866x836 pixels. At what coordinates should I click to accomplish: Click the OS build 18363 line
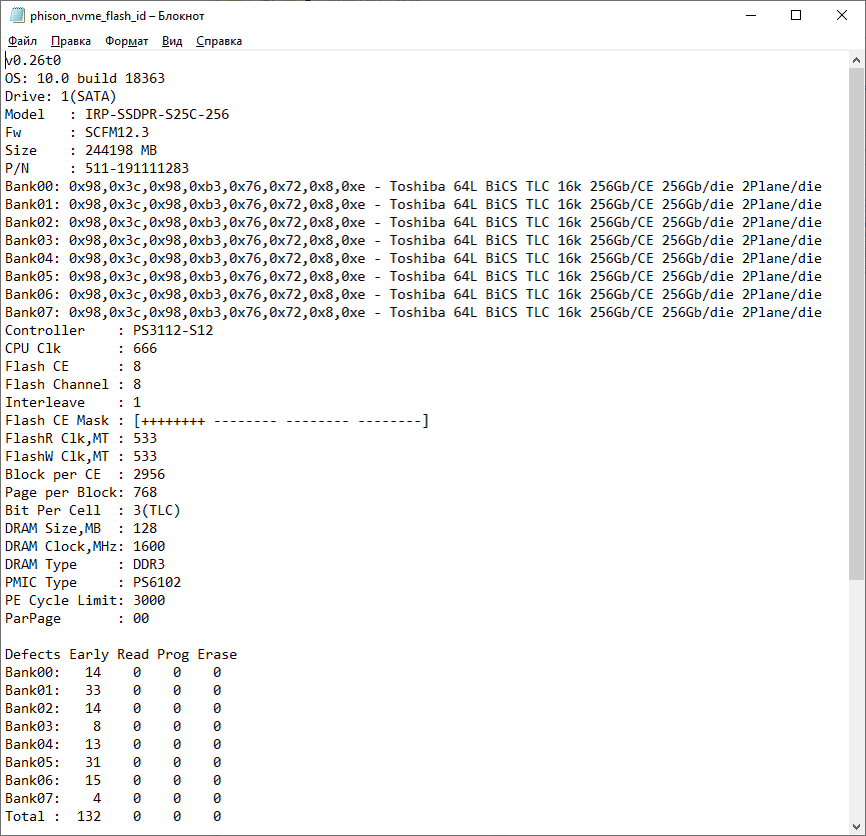pos(85,78)
